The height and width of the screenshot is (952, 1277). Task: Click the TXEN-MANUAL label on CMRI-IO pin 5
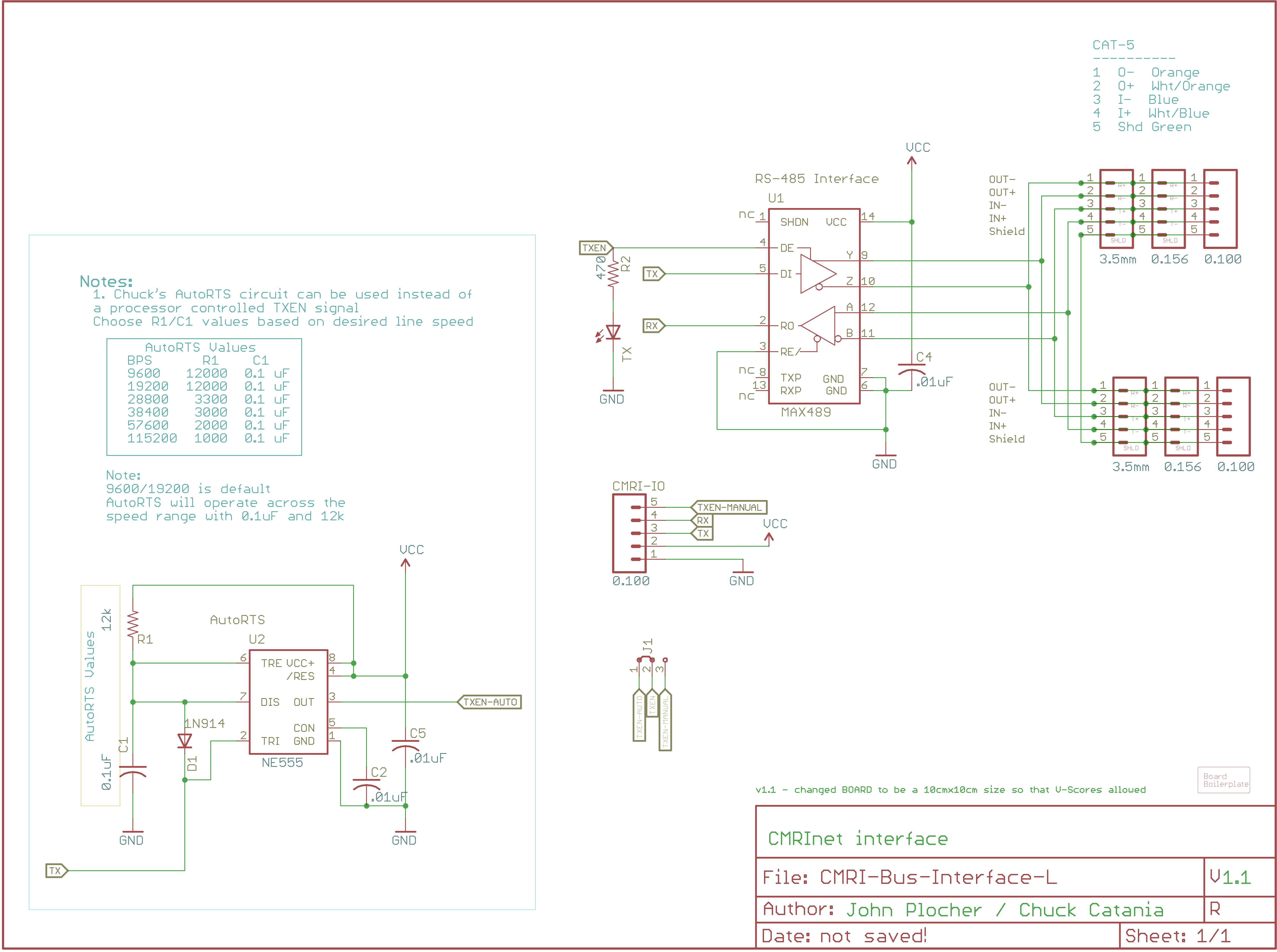pos(729,507)
